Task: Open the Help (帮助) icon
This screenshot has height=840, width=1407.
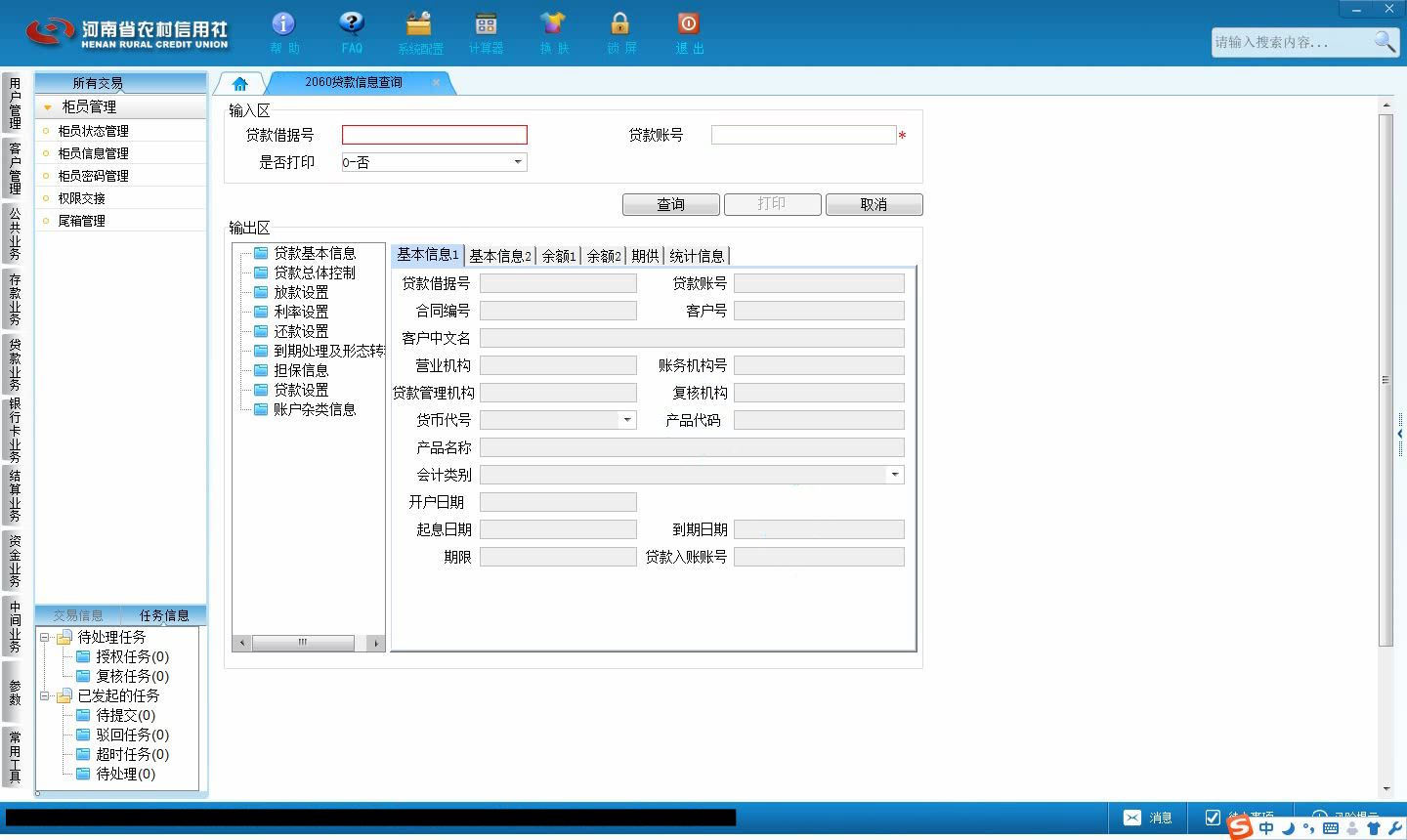Action: pos(283,23)
